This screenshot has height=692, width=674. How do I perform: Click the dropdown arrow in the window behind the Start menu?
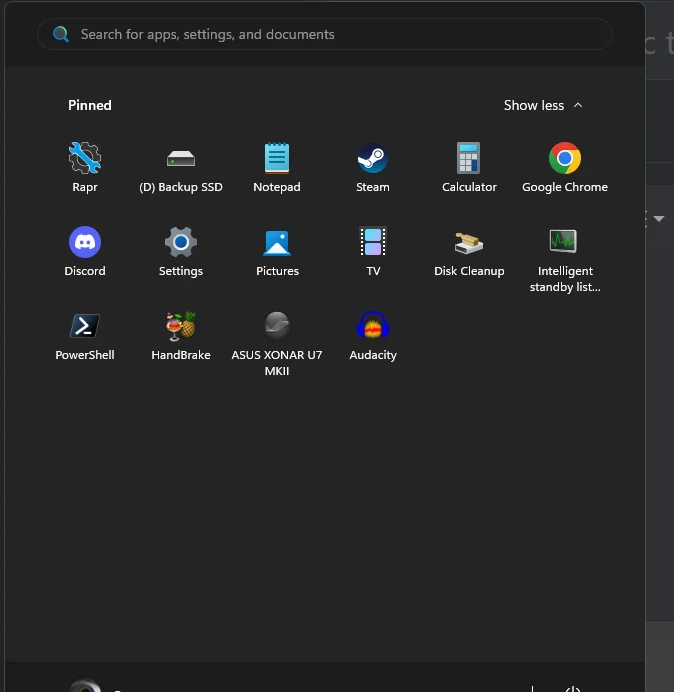click(659, 218)
